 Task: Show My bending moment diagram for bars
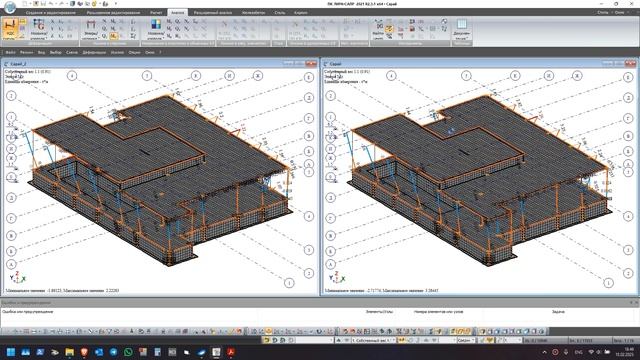tap(113, 29)
